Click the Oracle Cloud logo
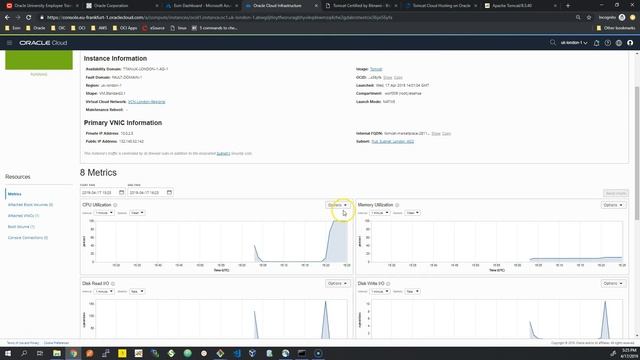Viewport: 640px width, 360px height. (43, 43)
